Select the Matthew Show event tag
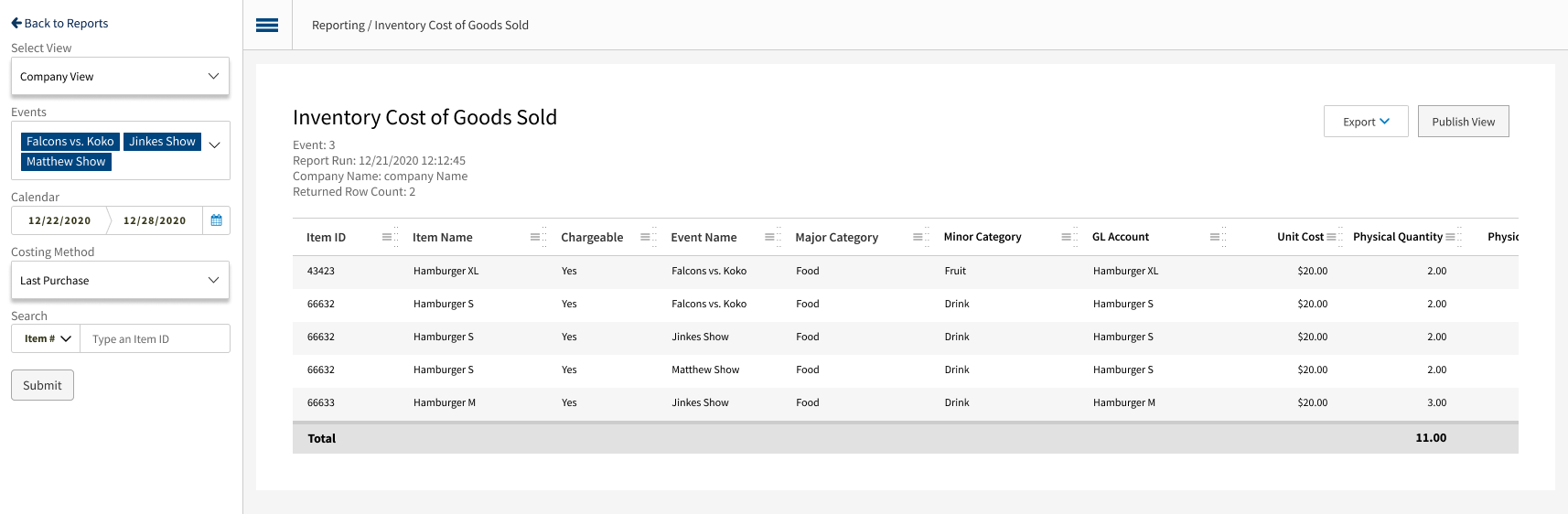 click(66, 162)
